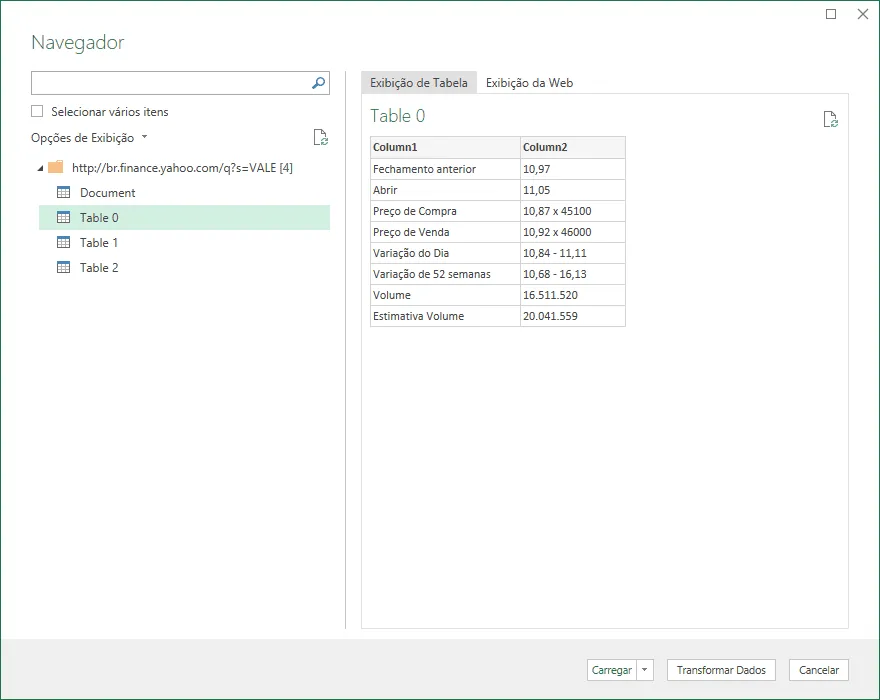Select the Column2 header cell
Screen dimensions: 880x700
click(572, 147)
